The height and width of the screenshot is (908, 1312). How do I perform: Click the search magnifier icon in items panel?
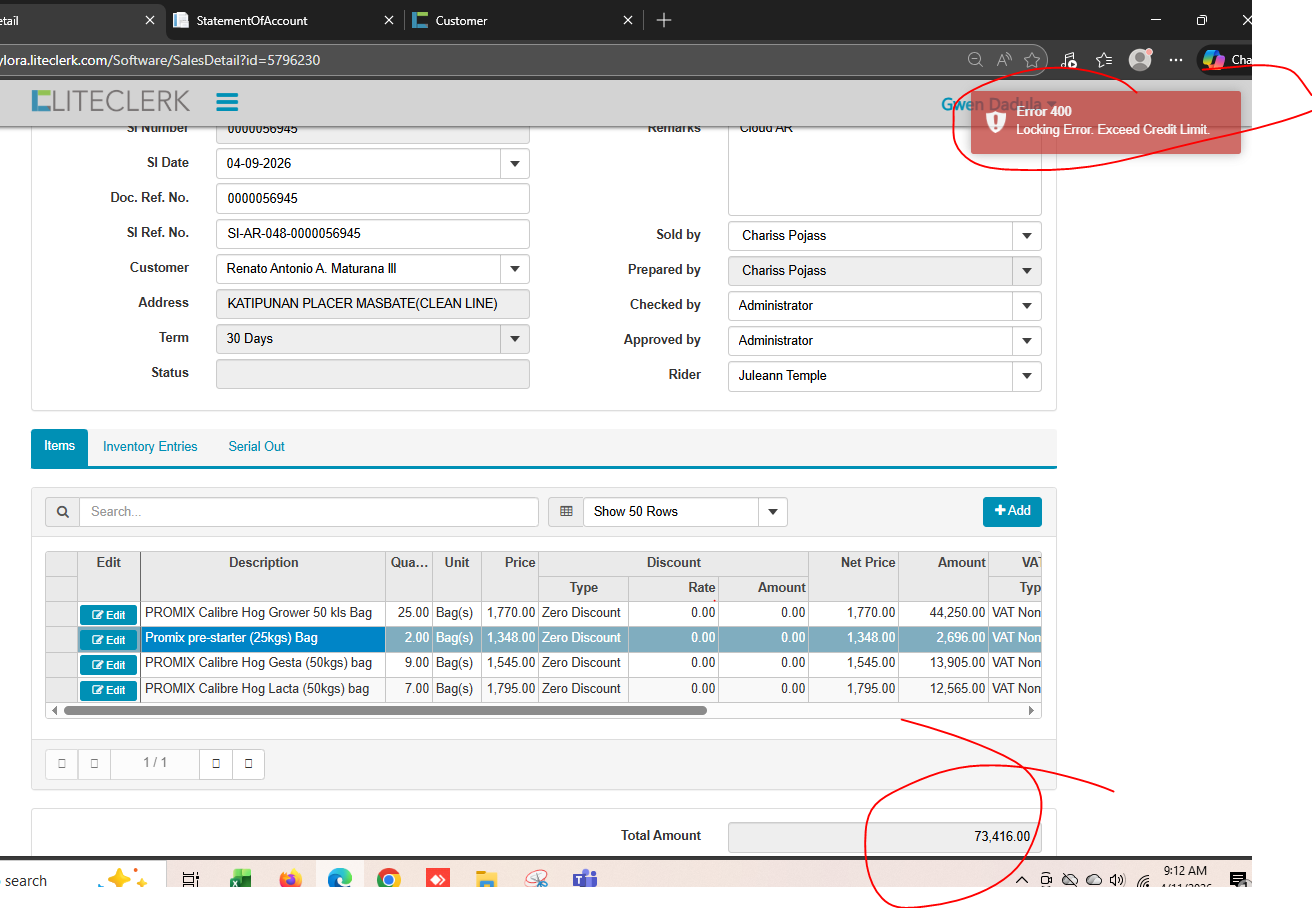62,512
